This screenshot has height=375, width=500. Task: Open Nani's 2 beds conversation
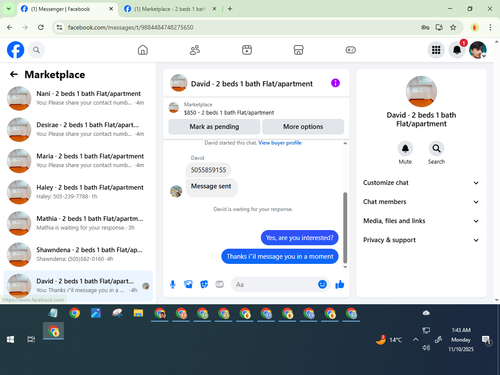78,98
